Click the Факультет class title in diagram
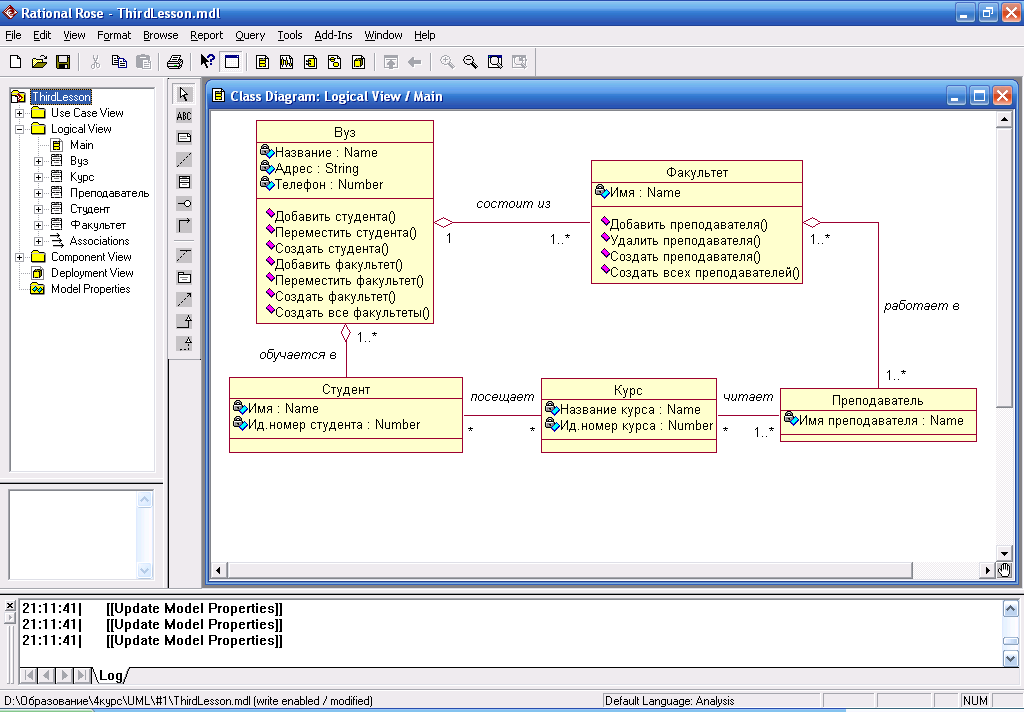This screenshot has height=712, width=1024. (x=697, y=172)
